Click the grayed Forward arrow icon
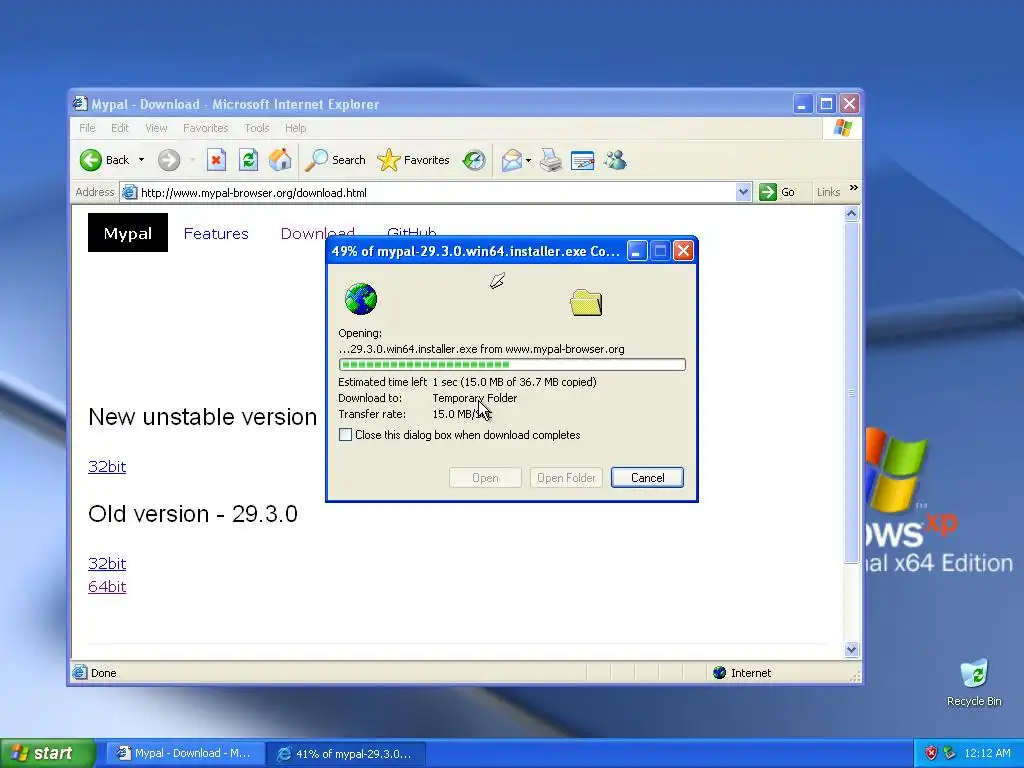Screen dimensions: 1024x768 click(169, 160)
